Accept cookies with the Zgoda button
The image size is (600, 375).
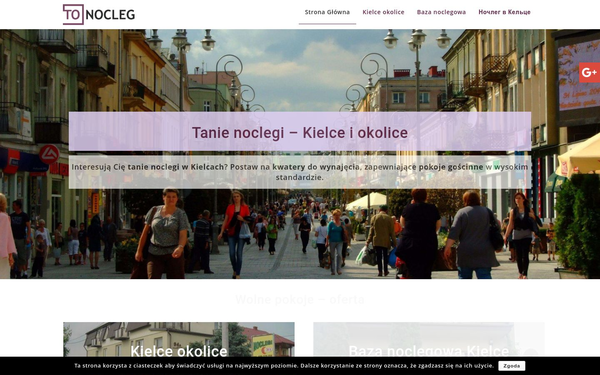[512, 366]
